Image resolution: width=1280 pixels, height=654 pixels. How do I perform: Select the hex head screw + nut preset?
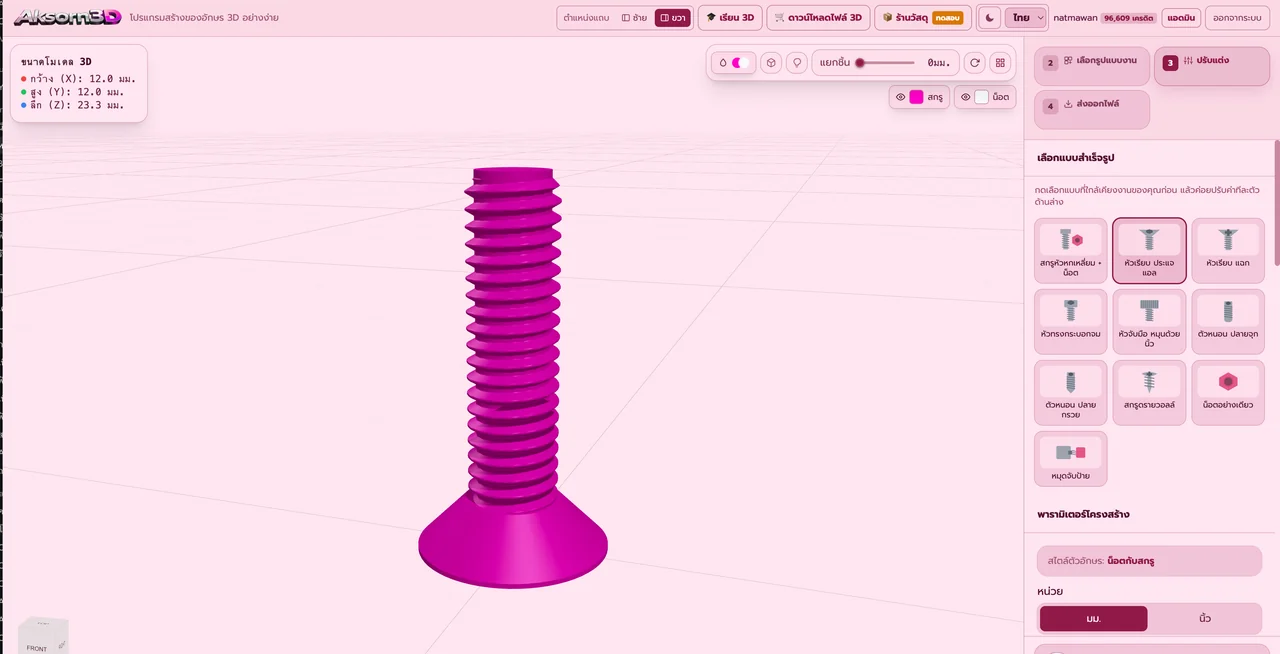click(x=1071, y=251)
